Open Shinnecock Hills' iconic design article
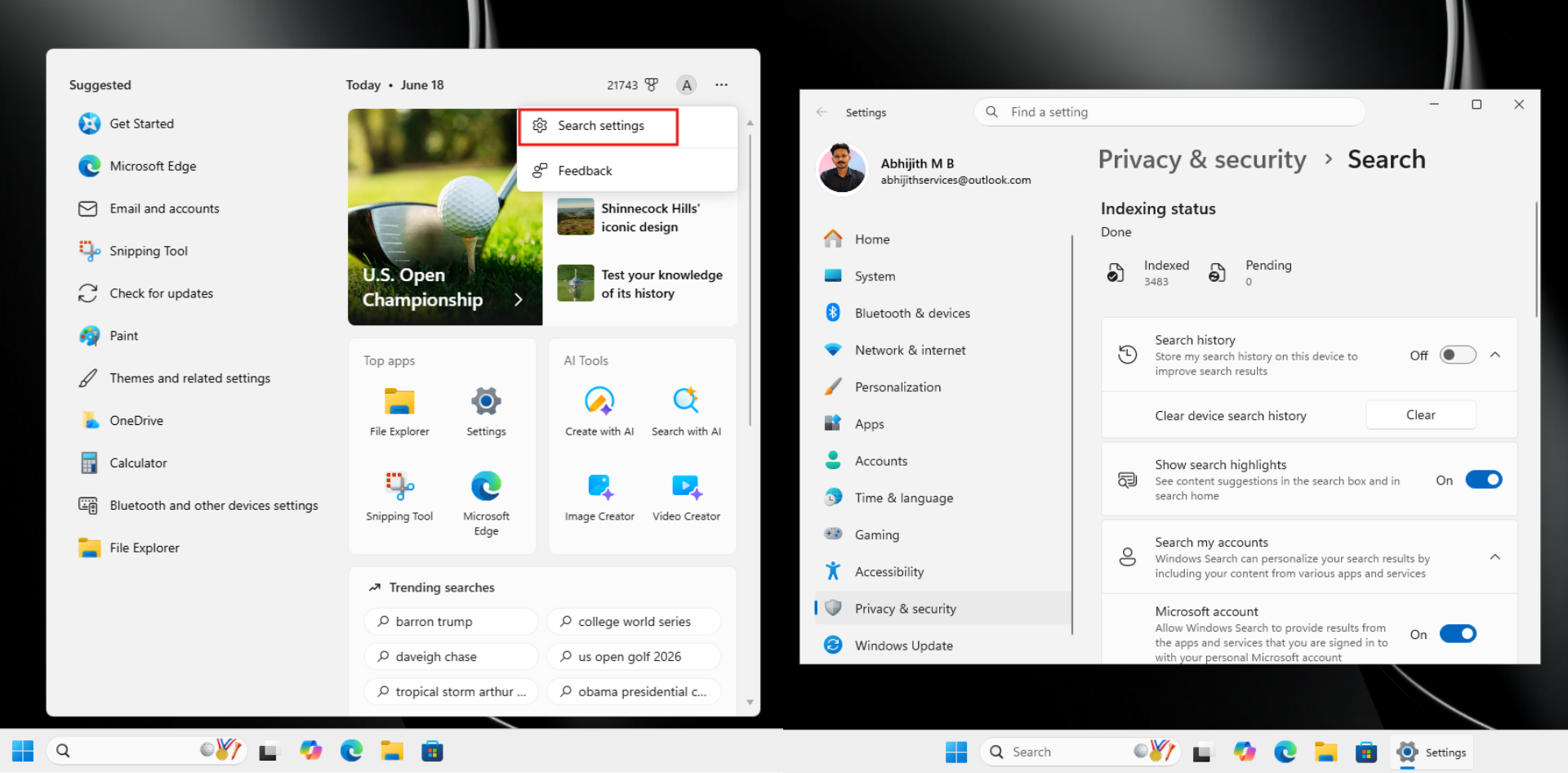The height and width of the screenshot is (773, 1568). [x=639, y=217]
